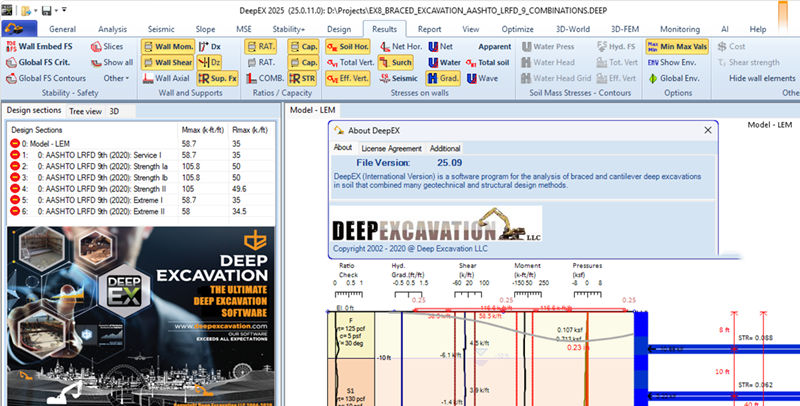
Task: Expand the Other dropdown in Stability group
Action: [x=116, y=78]
